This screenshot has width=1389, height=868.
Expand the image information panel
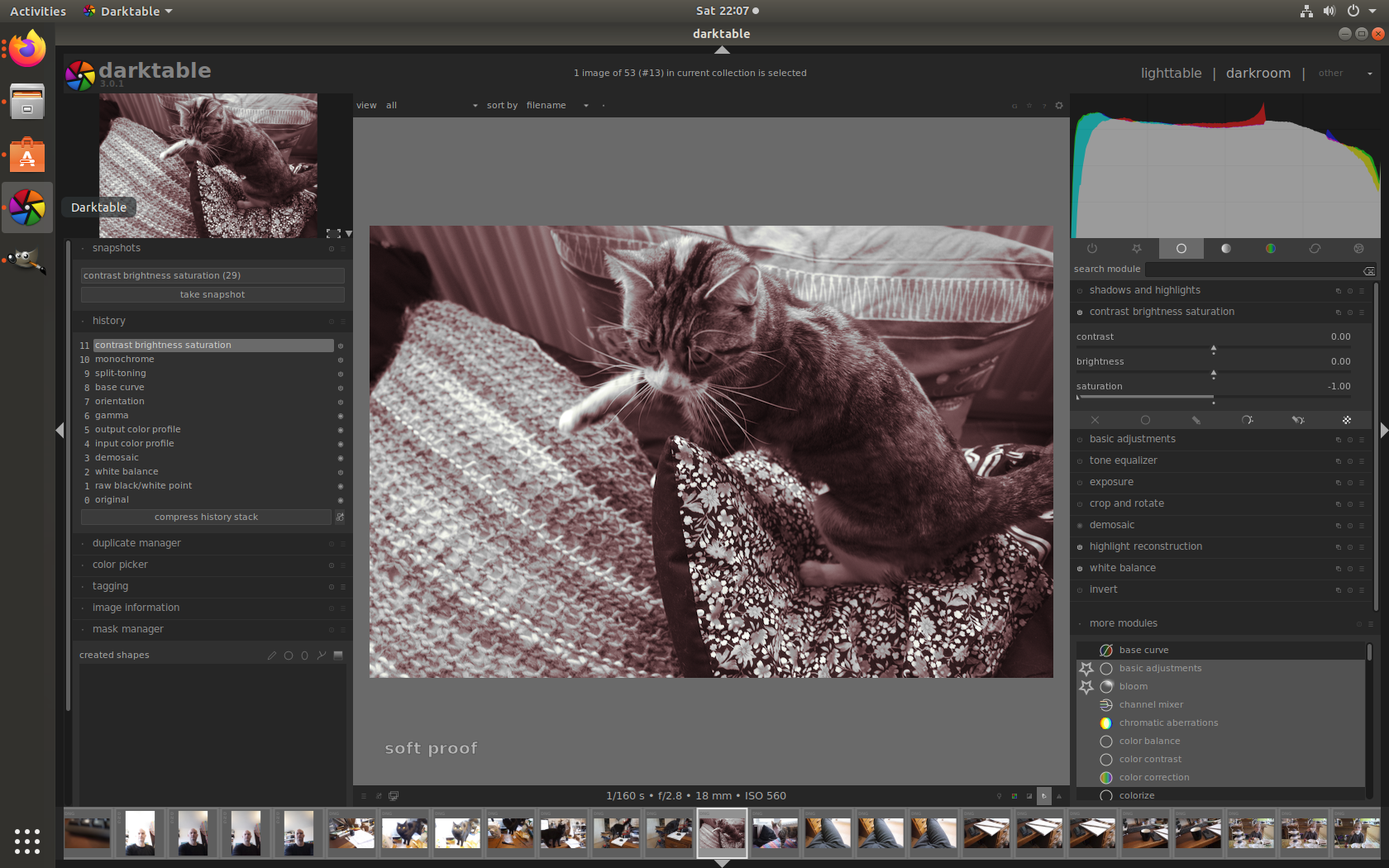(x=136, y=608)
